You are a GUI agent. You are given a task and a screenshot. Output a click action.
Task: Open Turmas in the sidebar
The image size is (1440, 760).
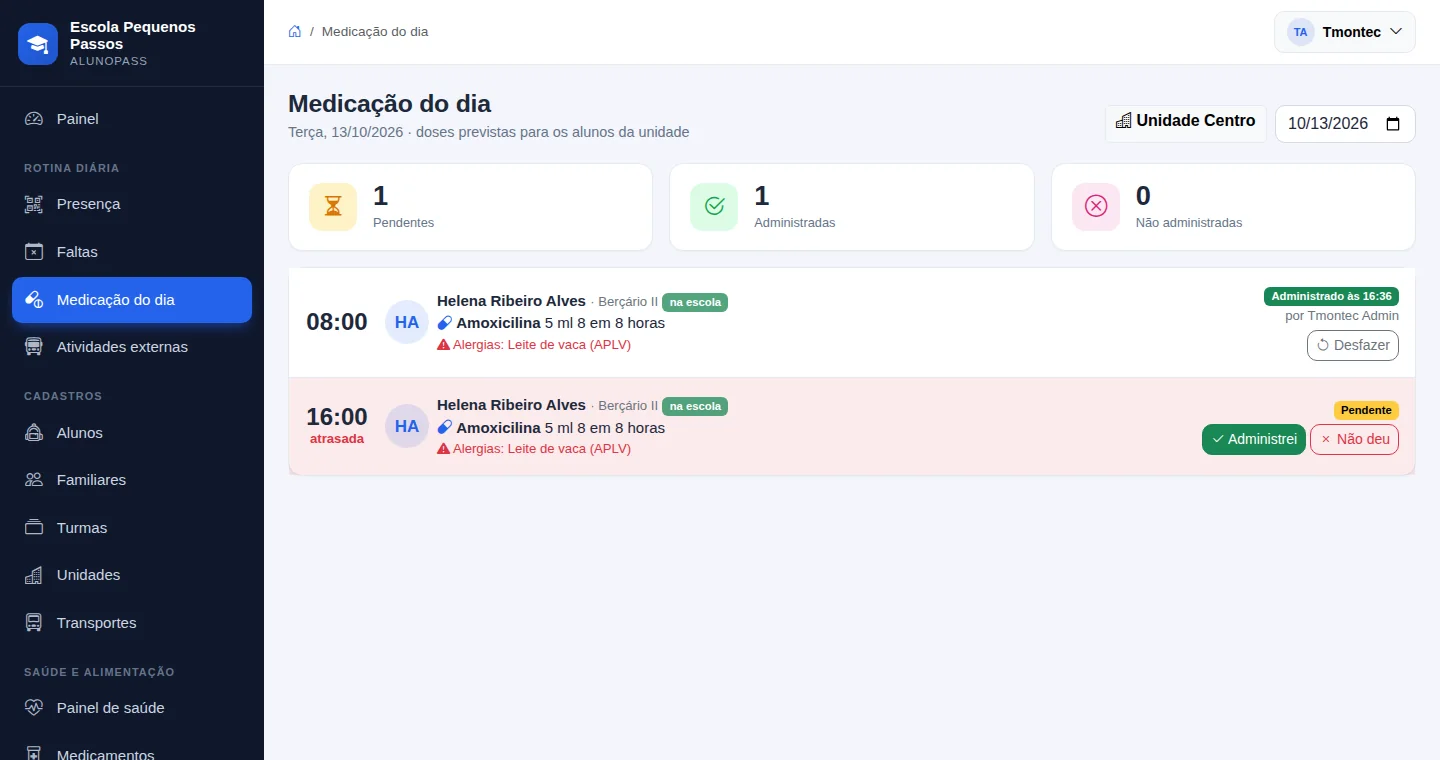pos(132,528)
